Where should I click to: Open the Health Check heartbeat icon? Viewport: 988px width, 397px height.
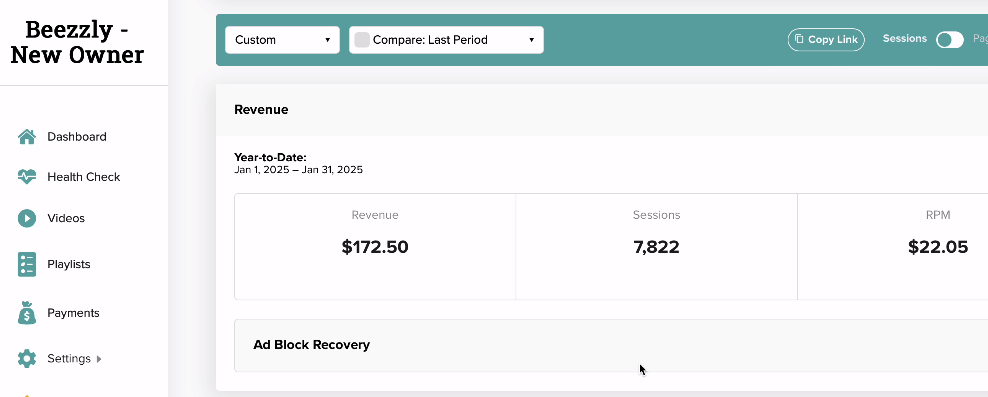coord(26,177)
